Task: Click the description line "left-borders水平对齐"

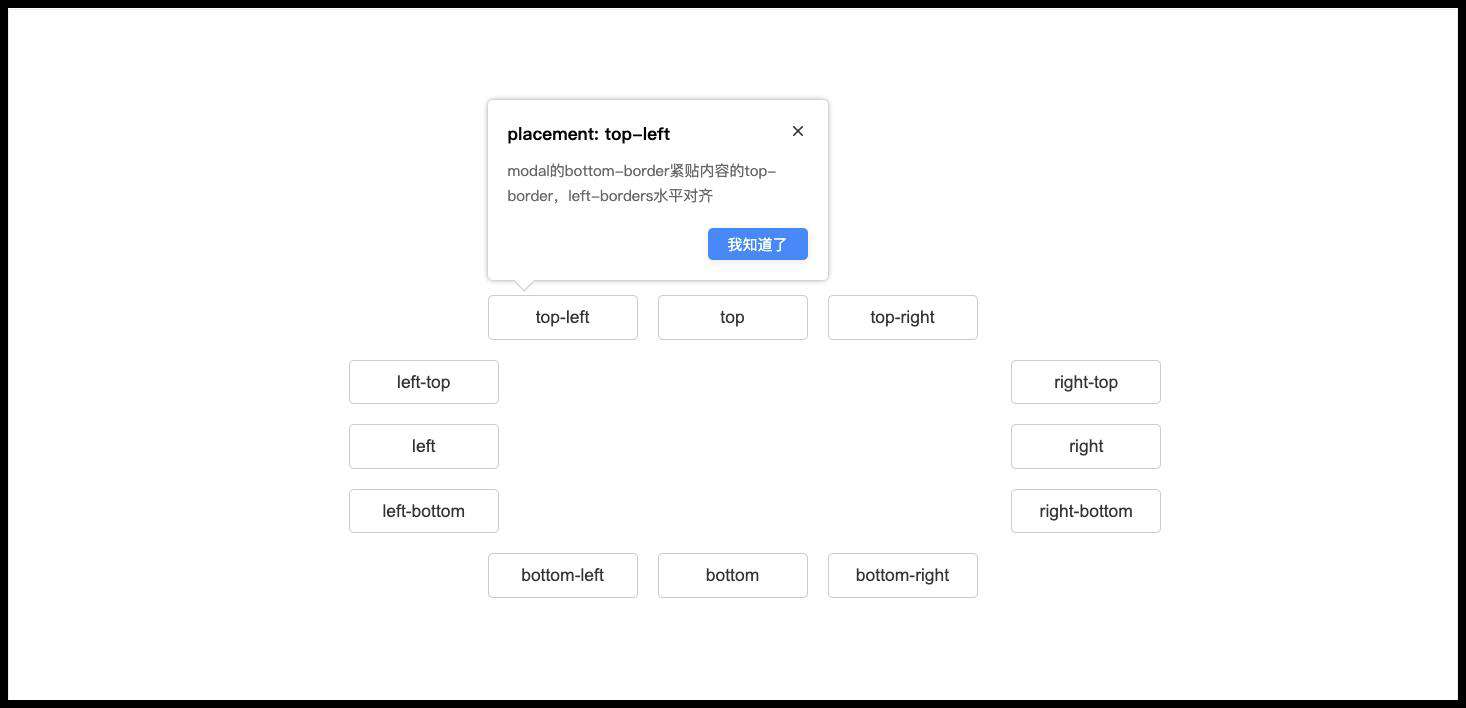Action: [x=640, y=196]
